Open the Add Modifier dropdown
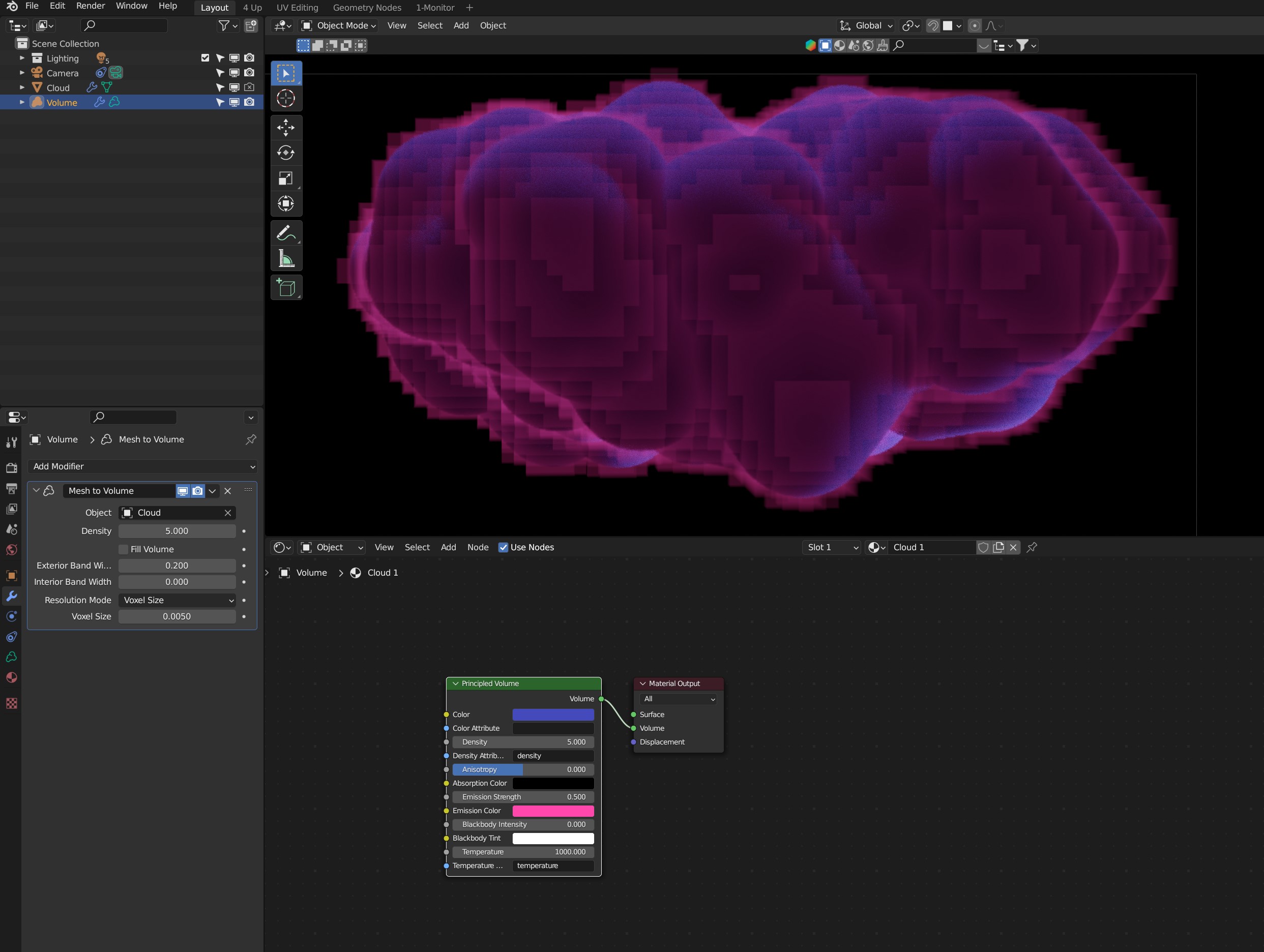The width and height of the screenshot is (1264, 952). click(x=143, y=466)
